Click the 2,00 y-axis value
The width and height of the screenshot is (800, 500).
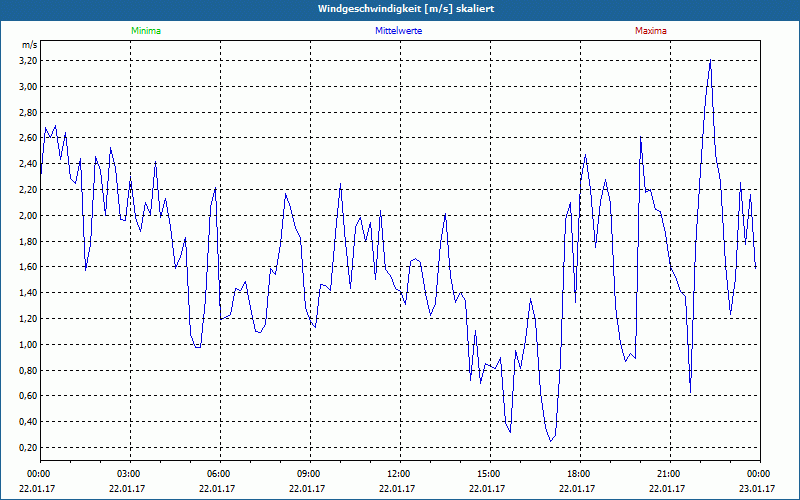coord(29,215)
